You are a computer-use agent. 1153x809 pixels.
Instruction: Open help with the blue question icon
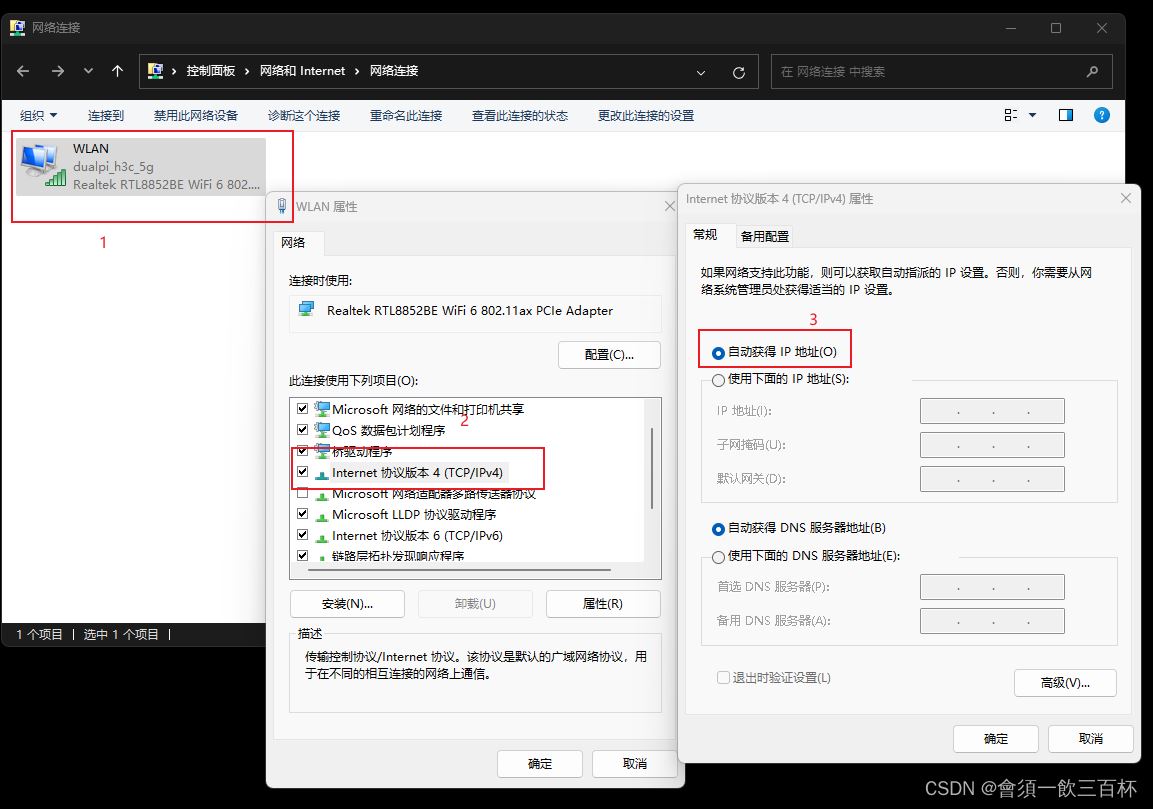click(x=1102, y=115)
